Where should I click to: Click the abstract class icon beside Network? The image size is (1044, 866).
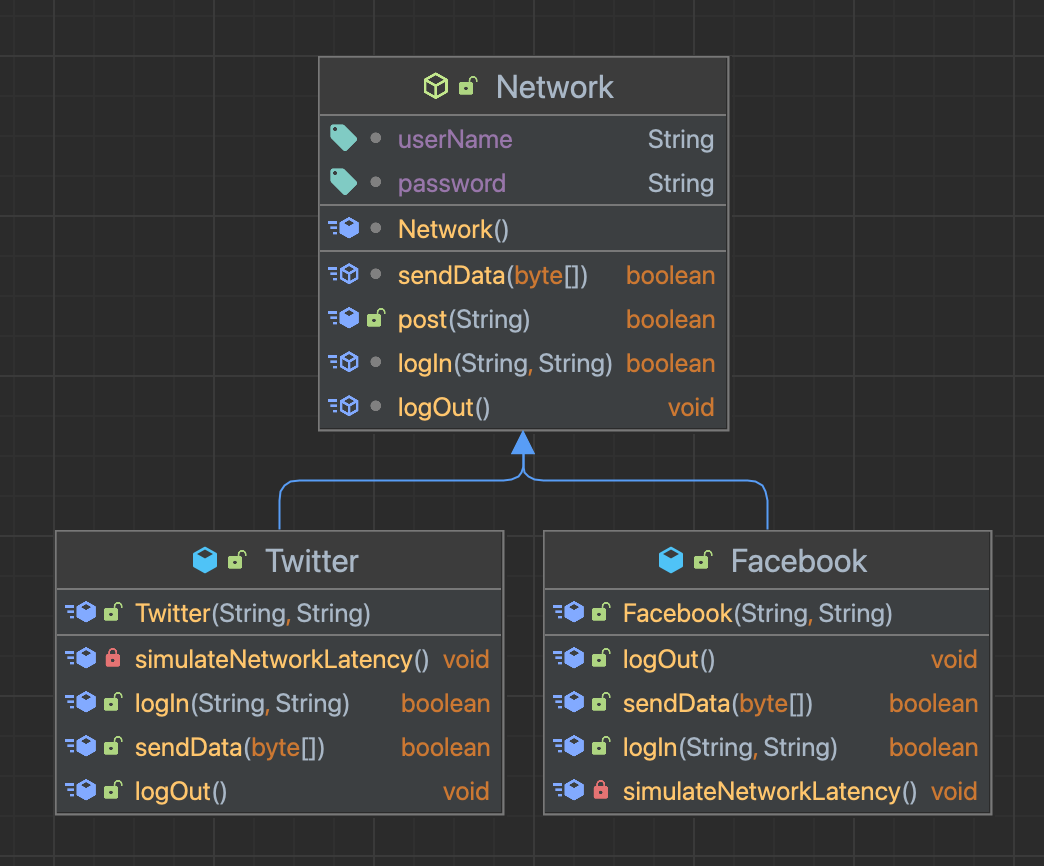coord(436,87)
